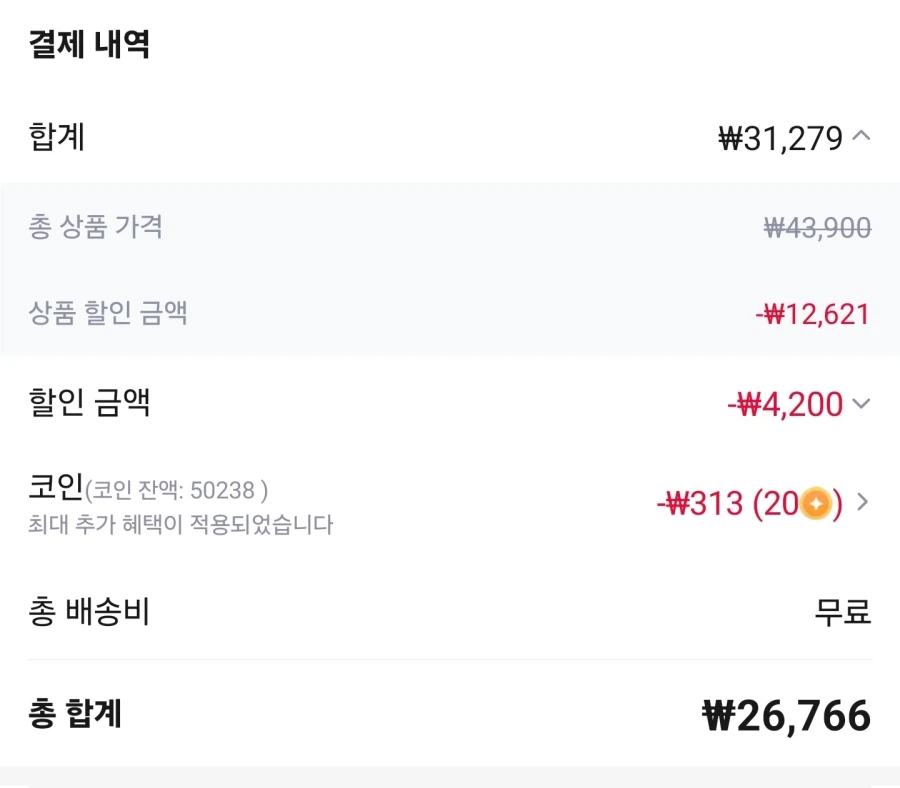Collapse the 합계 subtotal chevron
The width and height of the screenshot is (900, 788).
[861, 137]
